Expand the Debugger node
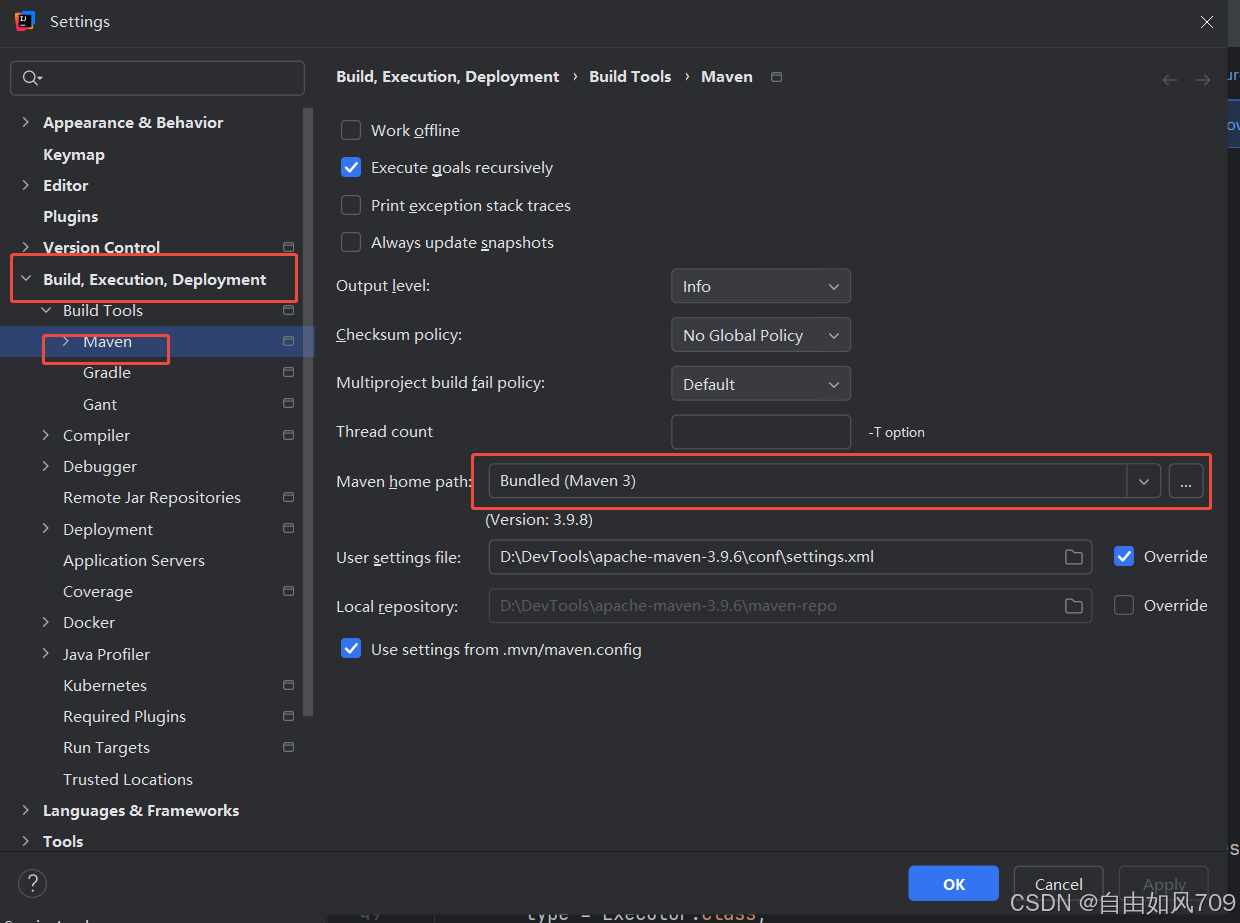 click(x=46, y=467)
